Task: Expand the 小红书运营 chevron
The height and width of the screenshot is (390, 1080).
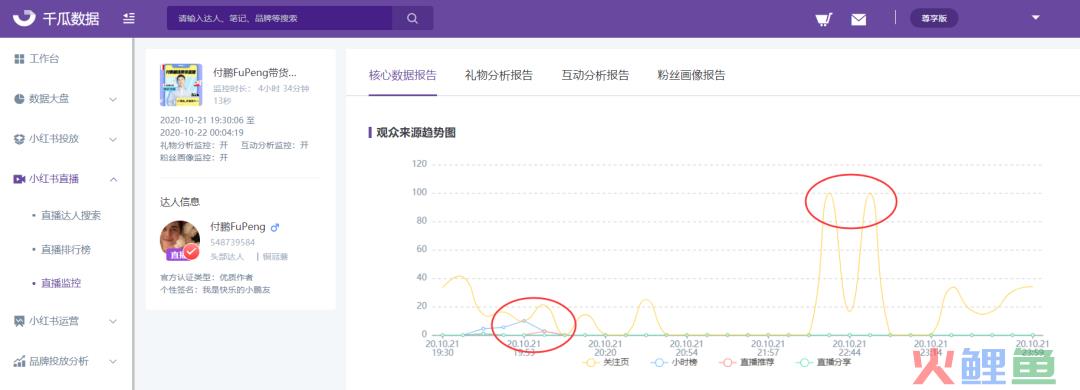Action: coord(113,322)
